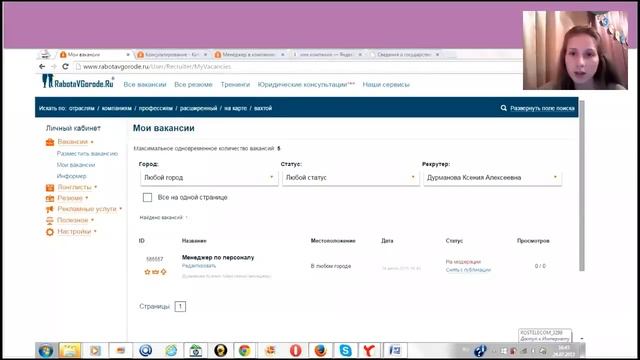Screen dimensions: 640x360
Task: Click the crown icon under vacancy ID
Action: point(156,272)
